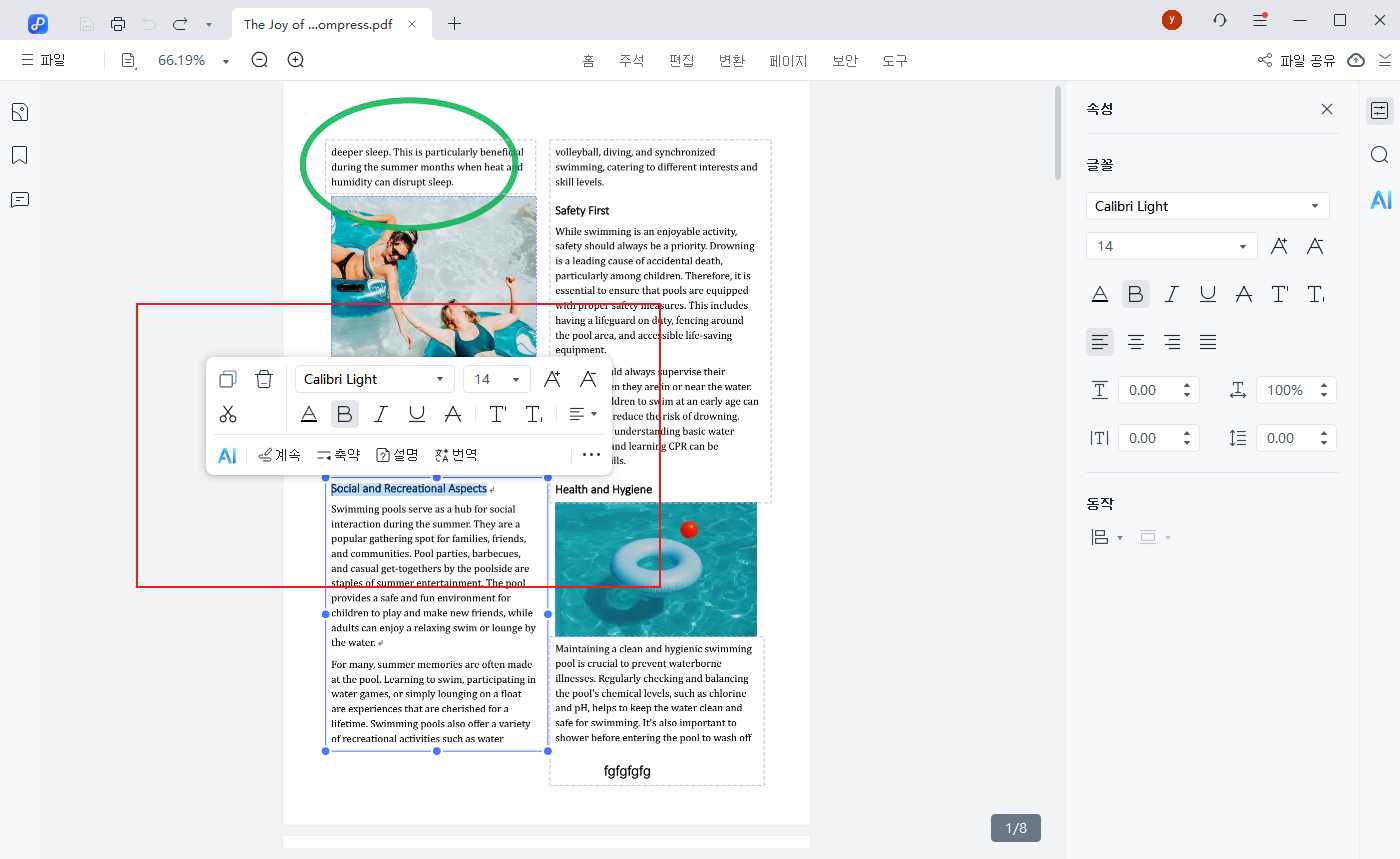Toggle bold in the properties panel
1400x859 pixels.
[1135, 294]
